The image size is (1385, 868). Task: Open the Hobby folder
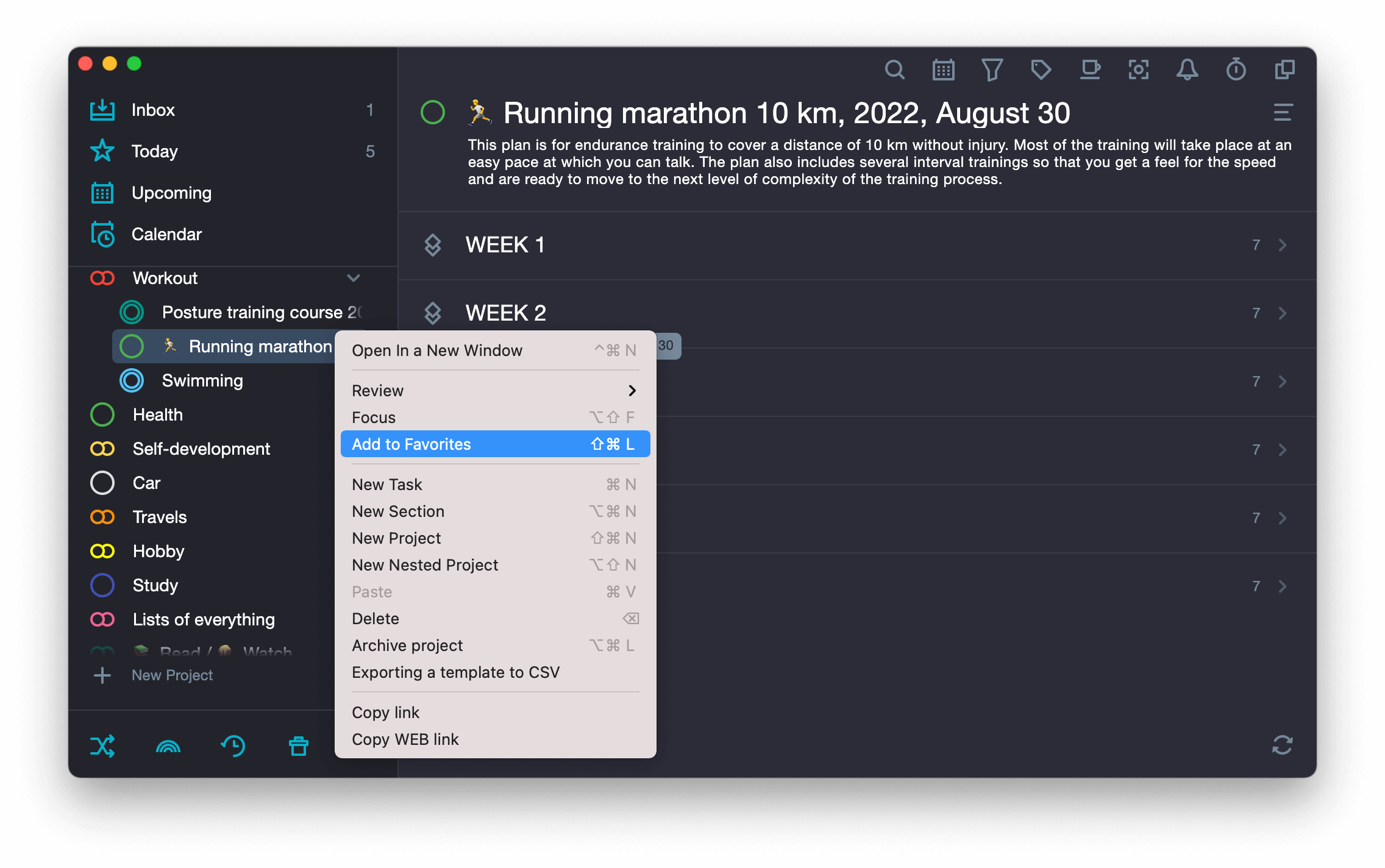click(158, 552)
